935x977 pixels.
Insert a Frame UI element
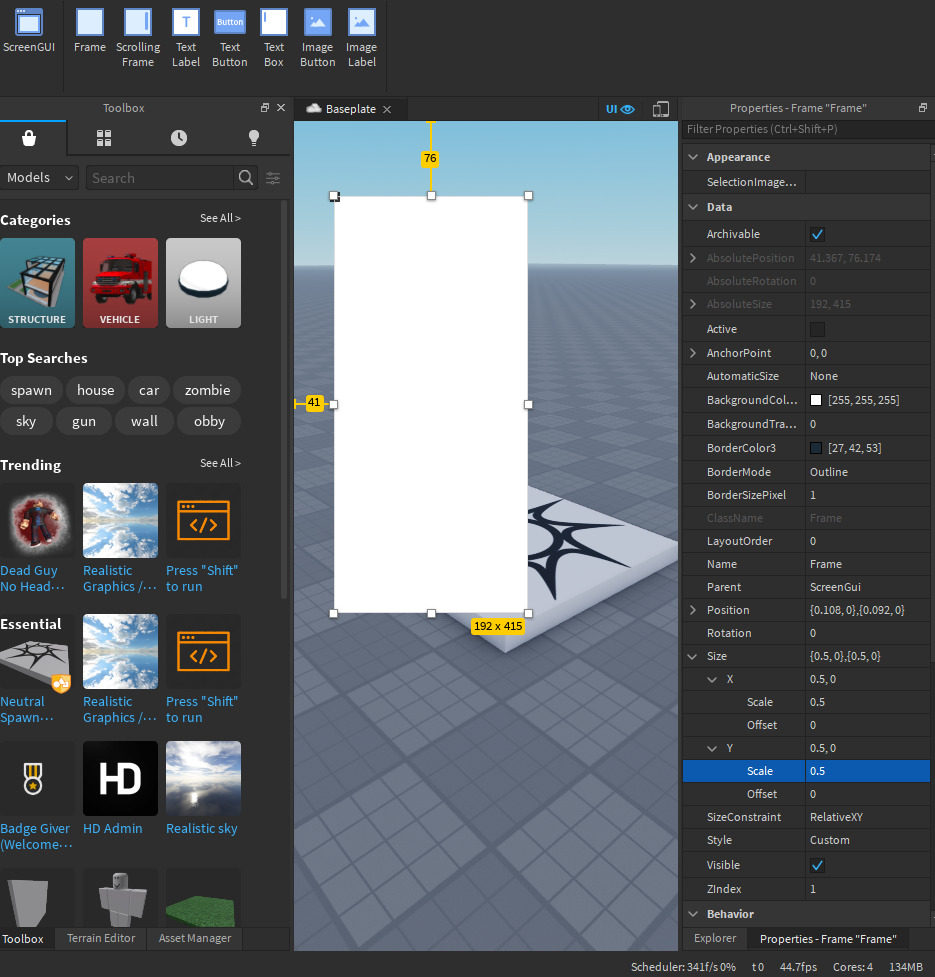click(90, 31)
